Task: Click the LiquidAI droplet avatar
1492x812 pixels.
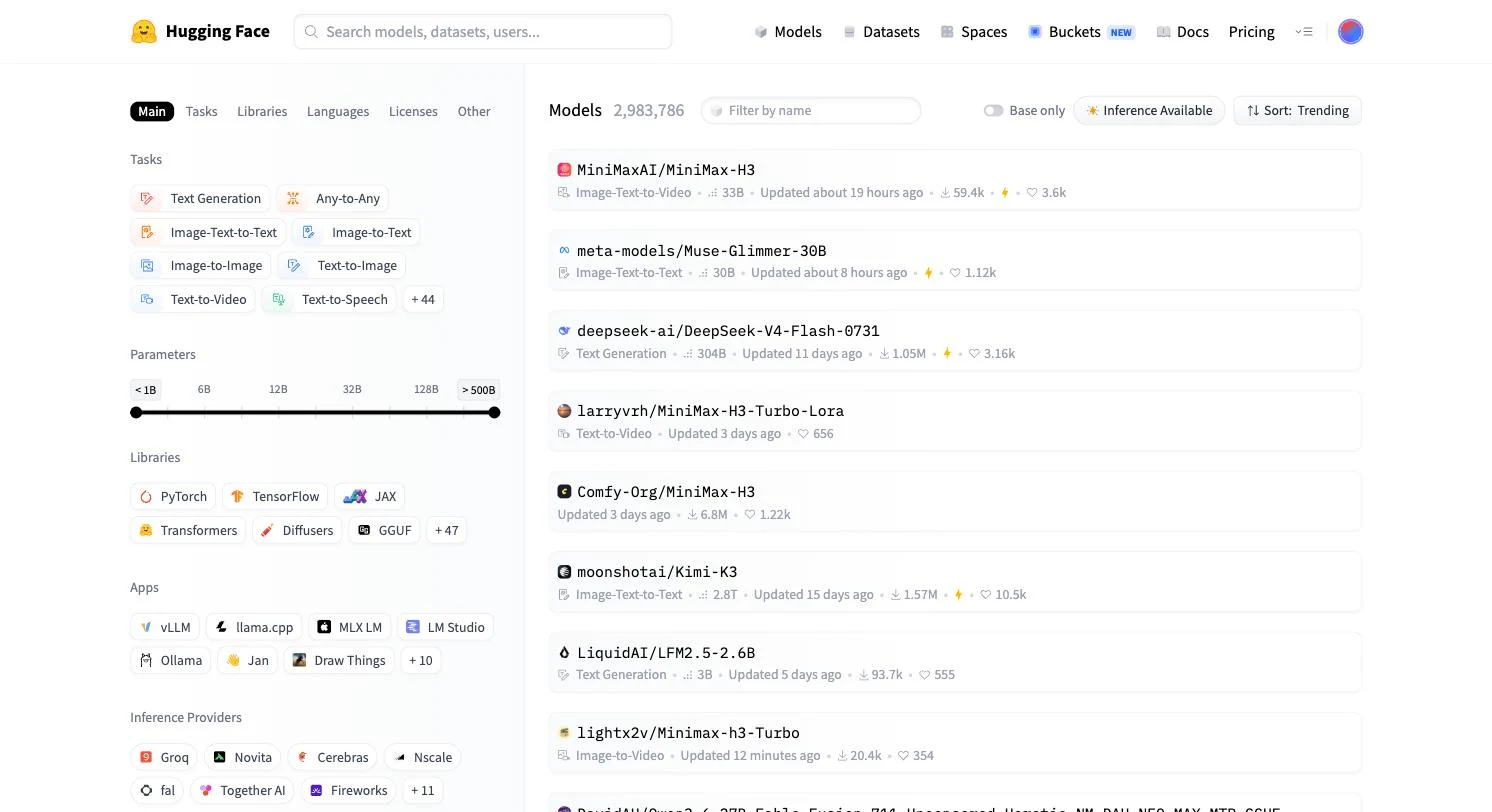Action: (x=564, y=652)
